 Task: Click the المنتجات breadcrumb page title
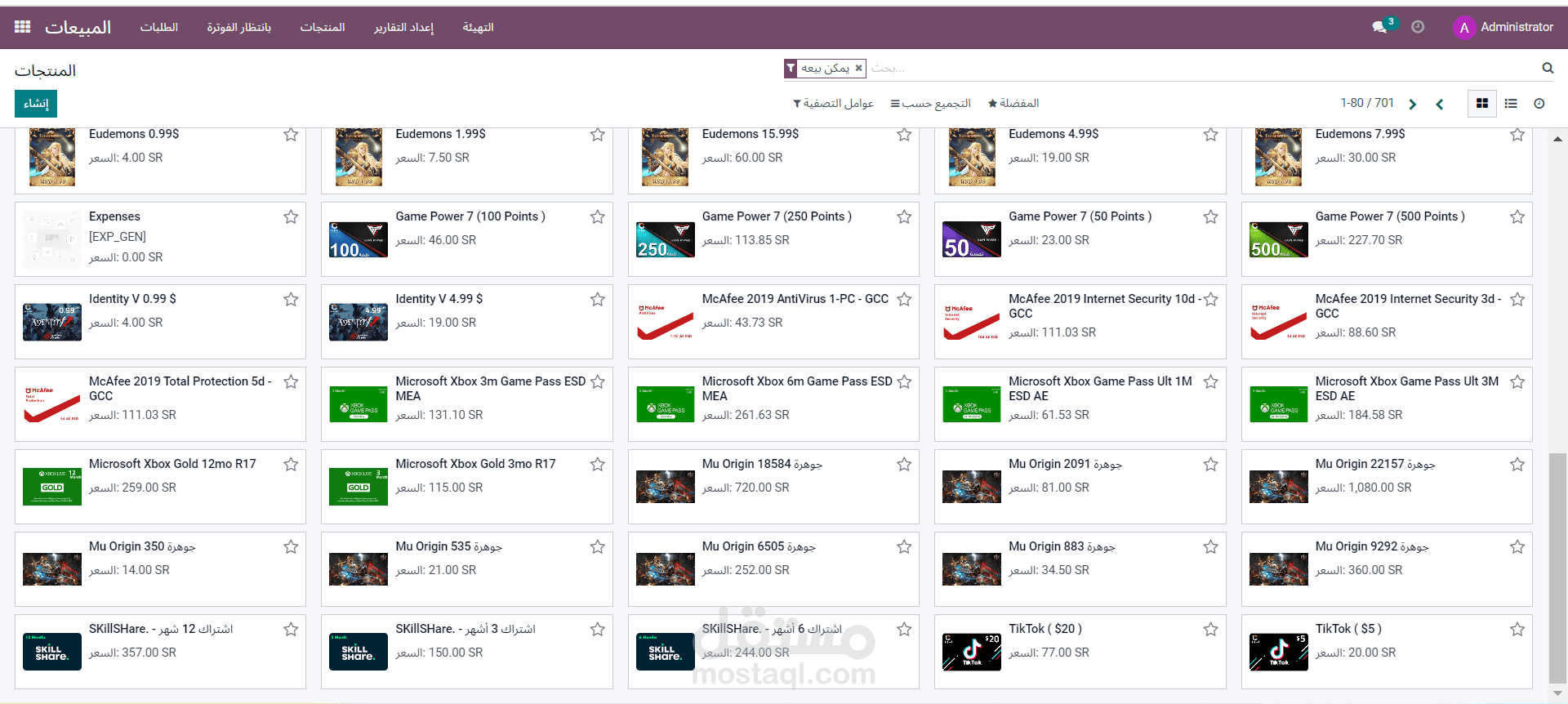pos(45,71)
